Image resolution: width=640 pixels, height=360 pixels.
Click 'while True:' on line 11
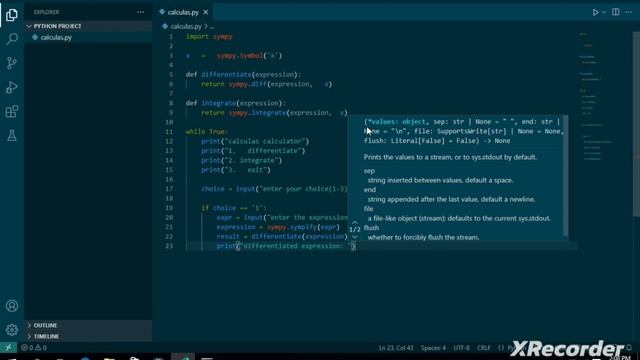[x=207, y=132]
